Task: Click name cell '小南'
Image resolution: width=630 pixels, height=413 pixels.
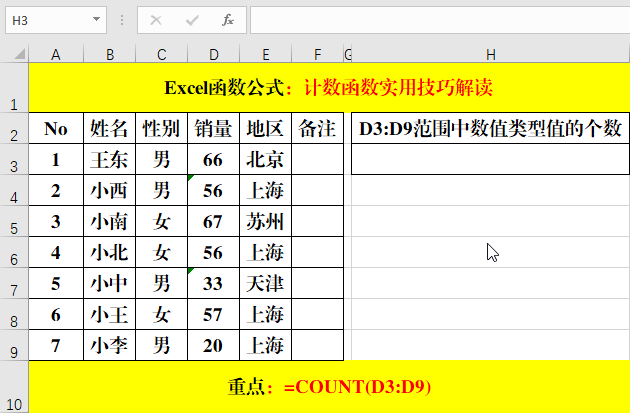Action: tap(110, 221)
